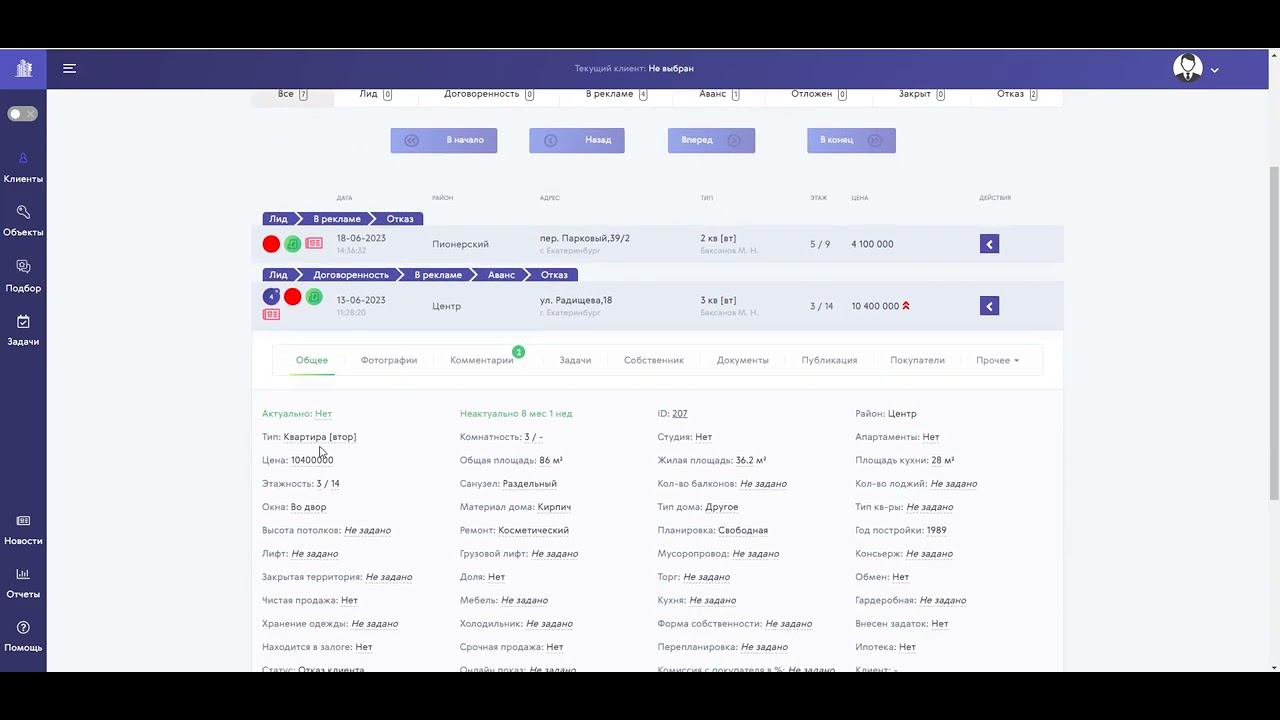This screenshot has width=1280, height=720.
Task: Edit the Год постройки 1989 value
Action: click(936, 530)
